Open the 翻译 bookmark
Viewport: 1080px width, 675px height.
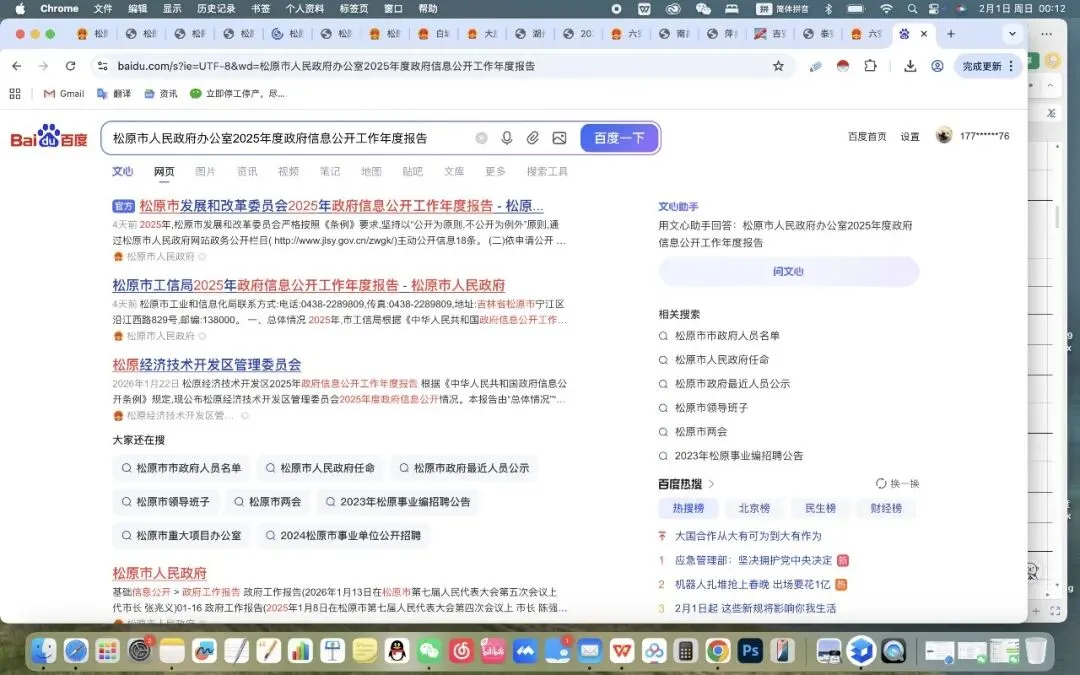[x=114, y=94]
